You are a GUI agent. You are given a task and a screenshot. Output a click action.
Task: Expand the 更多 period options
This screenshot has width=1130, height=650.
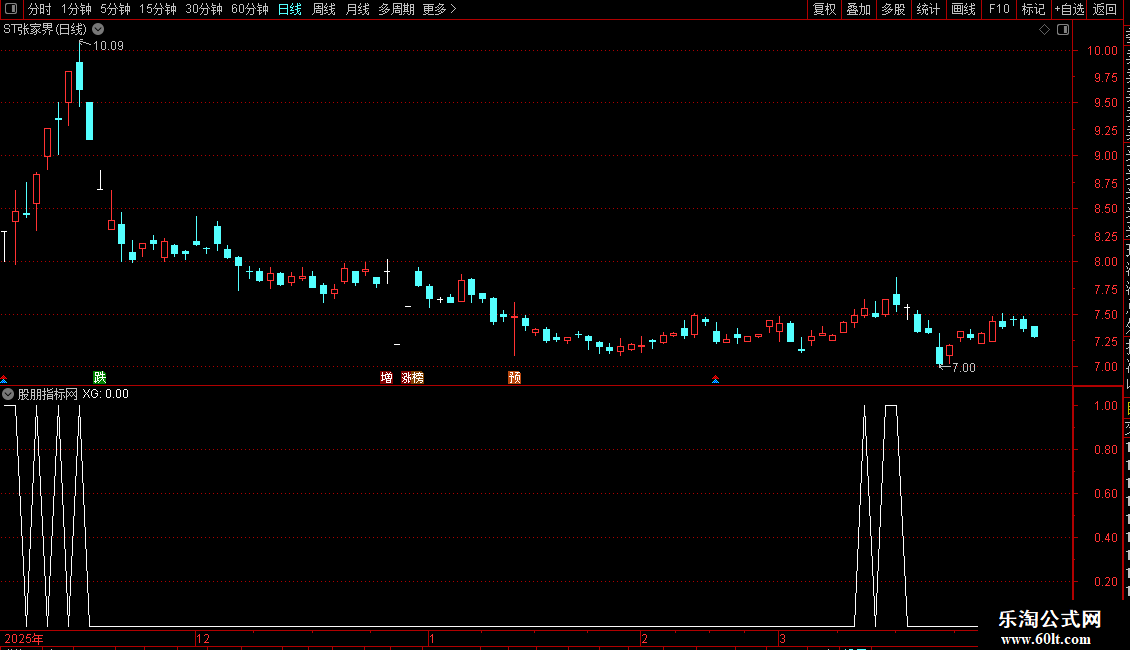[440, 9]
